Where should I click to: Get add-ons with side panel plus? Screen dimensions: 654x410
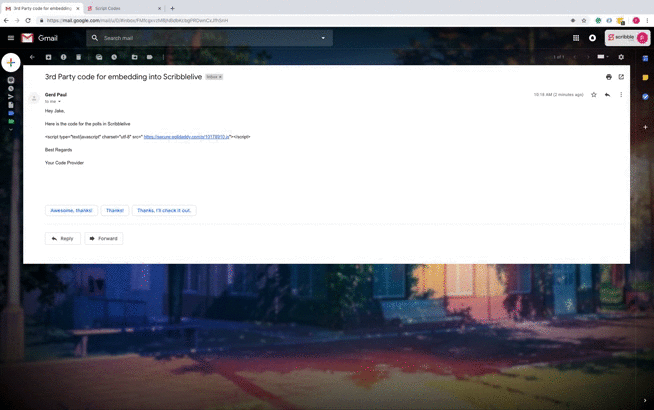(x=645, y=127)
